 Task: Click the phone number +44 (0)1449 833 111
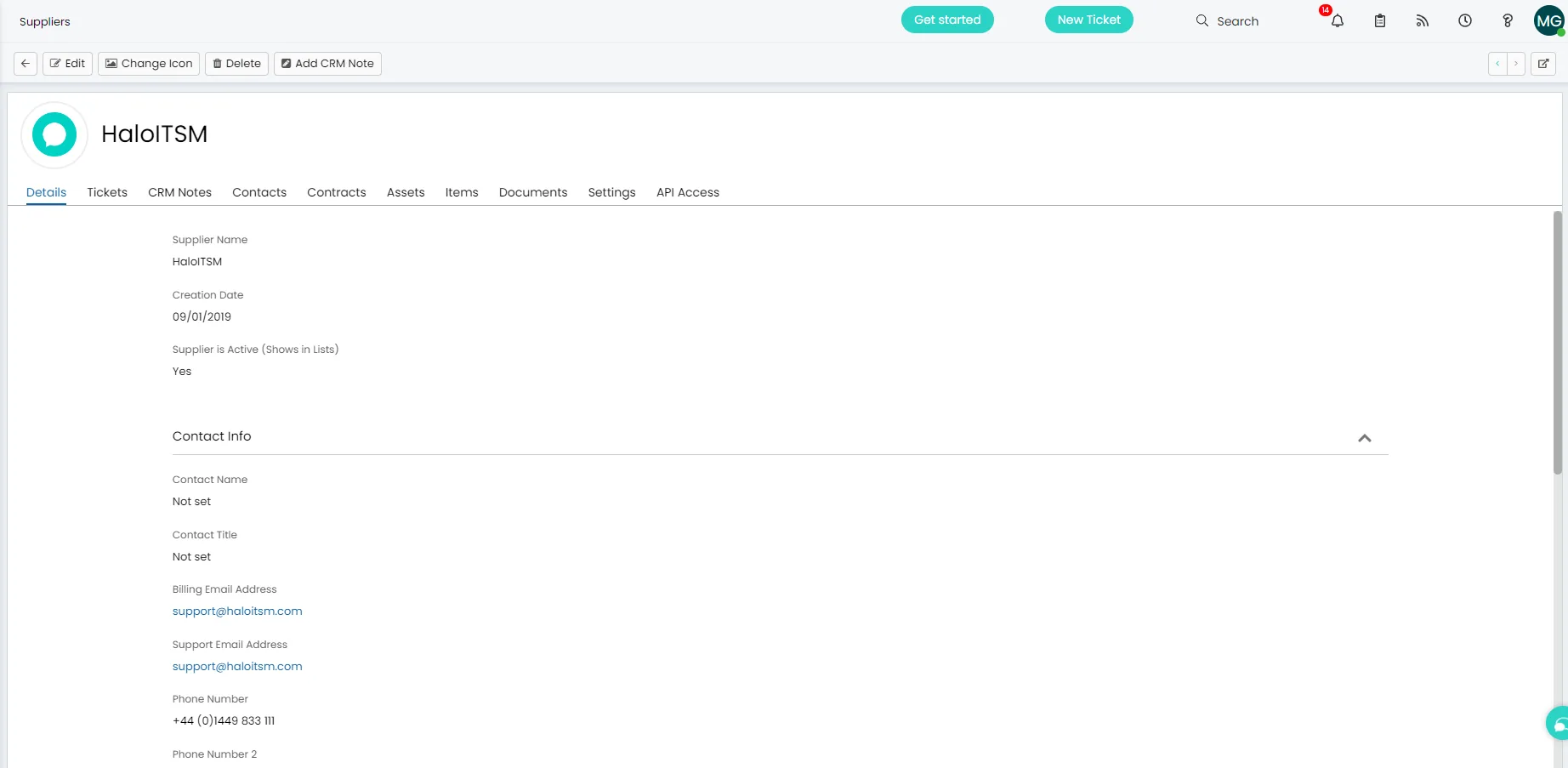click(224, 720)
